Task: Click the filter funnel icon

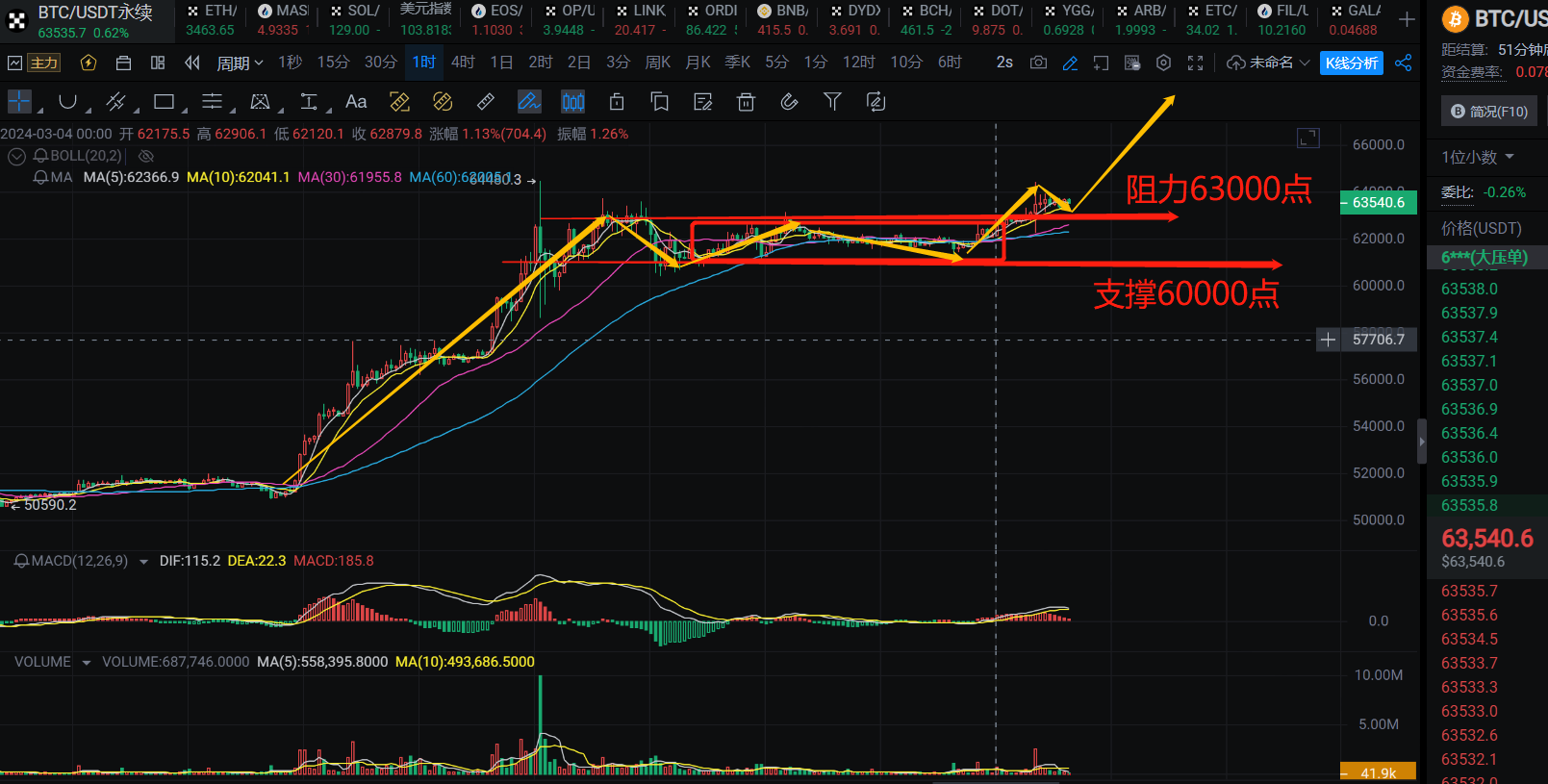Action: pyautogui.click(x=832, y=102)
